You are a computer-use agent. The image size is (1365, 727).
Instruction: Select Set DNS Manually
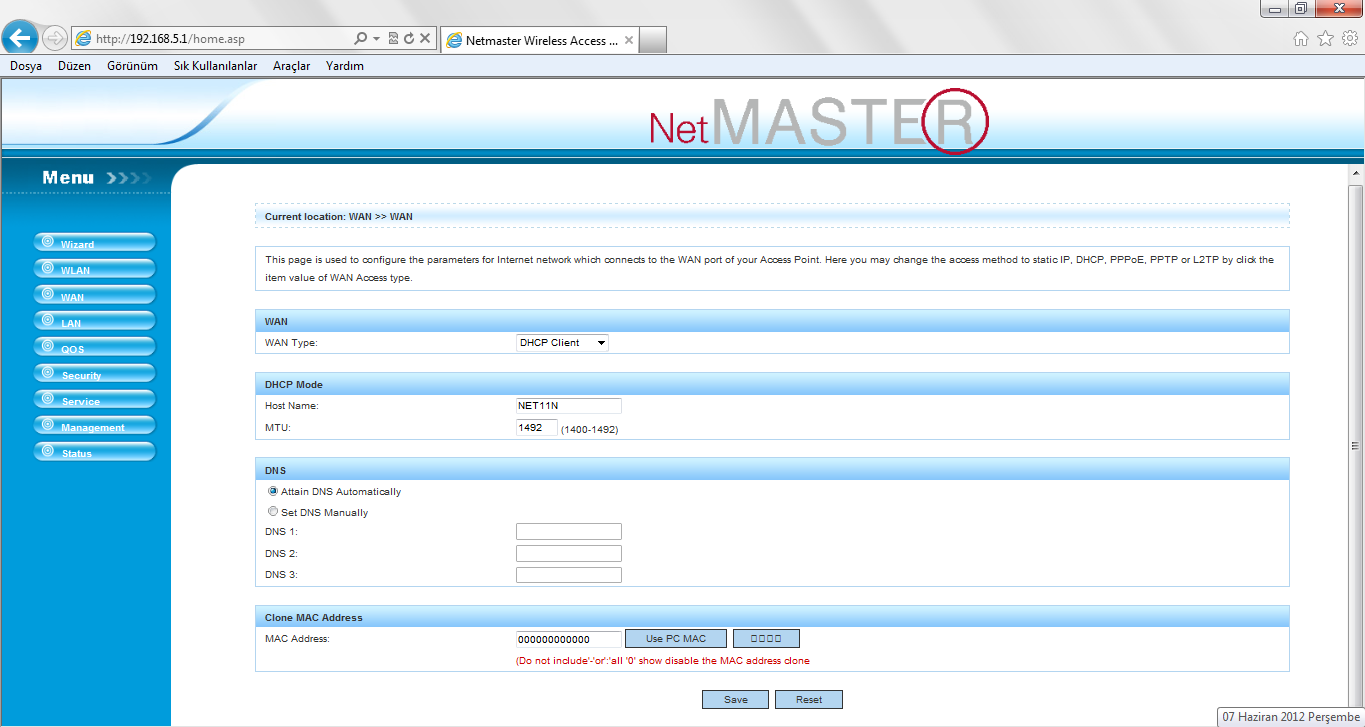click(273, 511)
